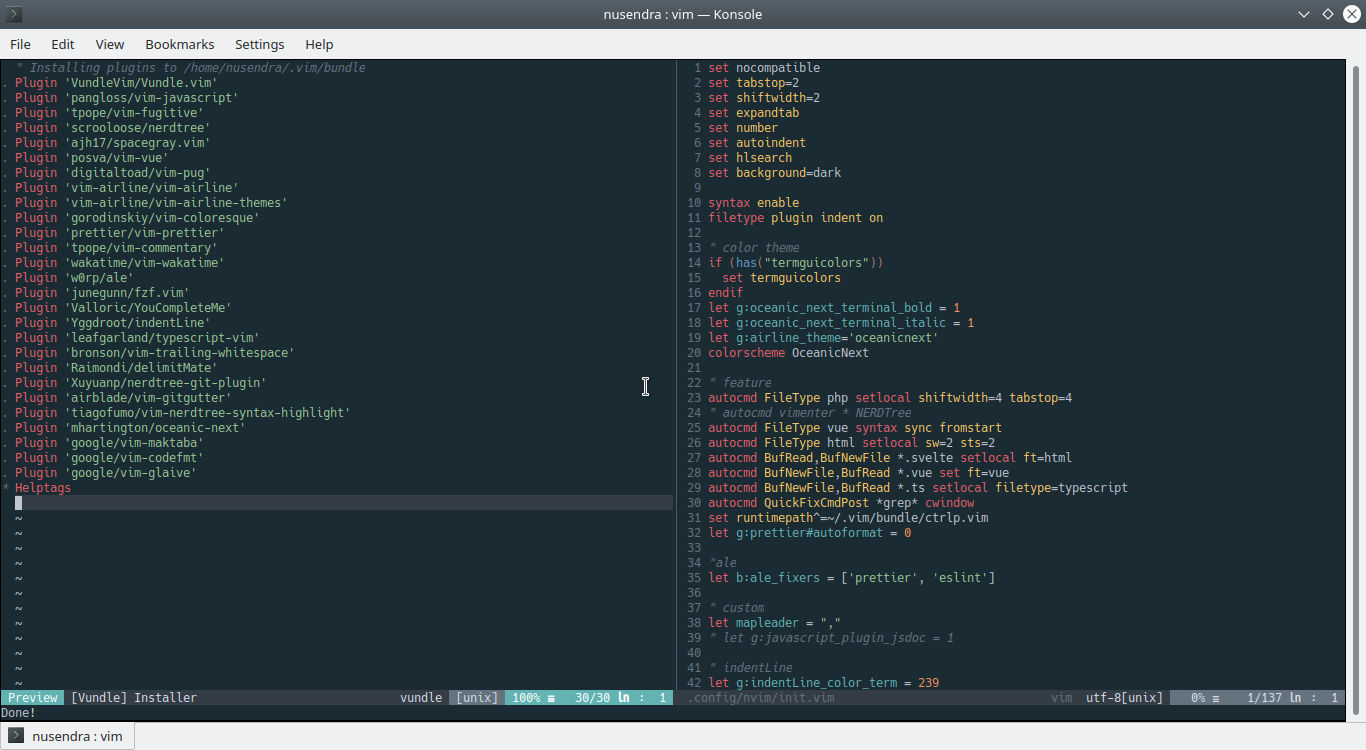Click the 'syntax enable' line
Screen dimensions: 1366x750
pyautogui.click(x=754, y=203)
